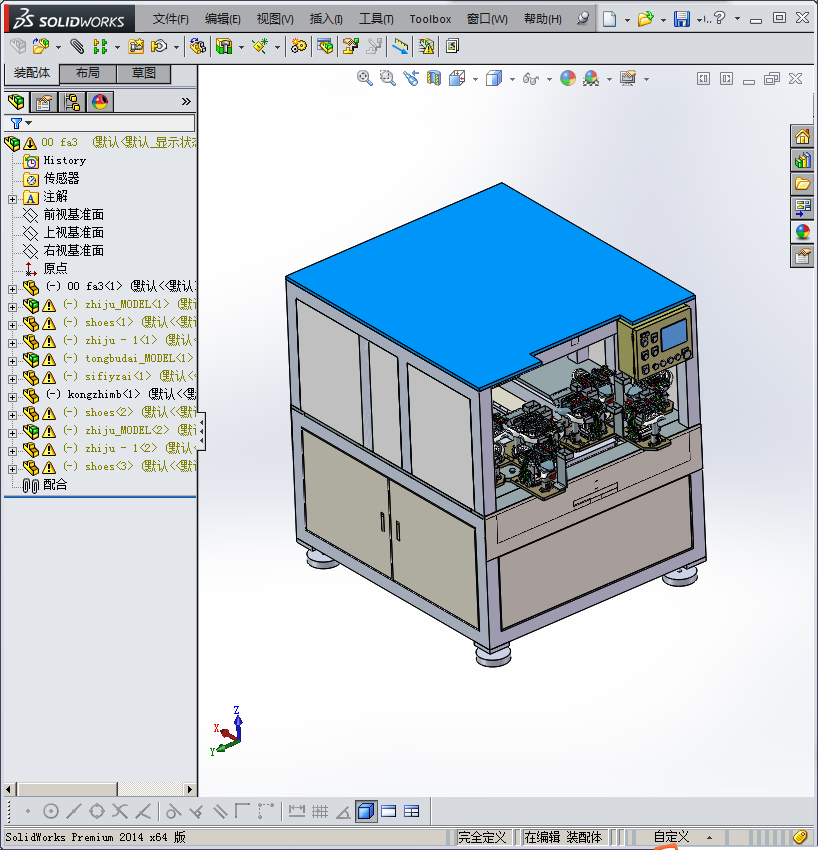Open the 工具(T) menu
The height and width of the screenshot is (850, 818).
[x=376, y=19]
